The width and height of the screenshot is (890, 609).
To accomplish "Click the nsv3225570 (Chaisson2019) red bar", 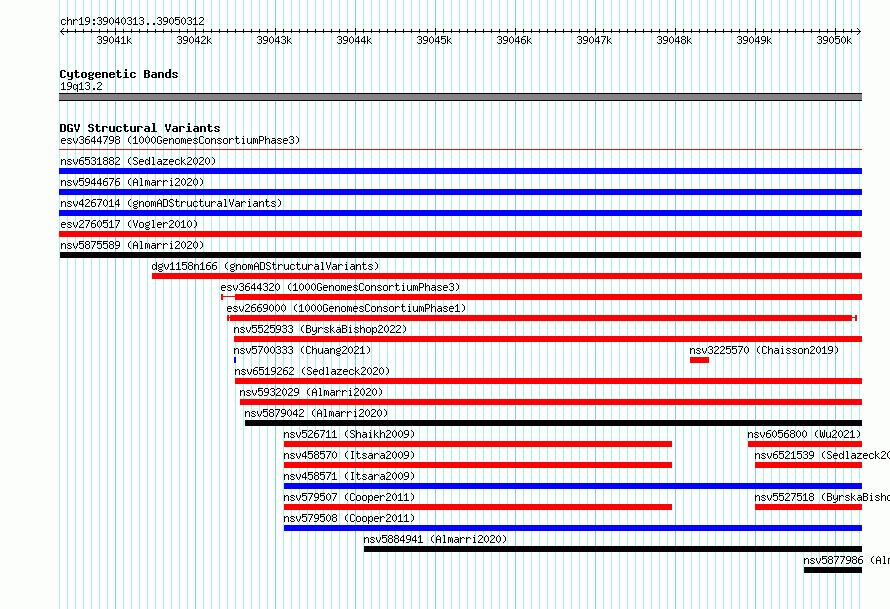I will pyautogui.click(x=699, y=360).
